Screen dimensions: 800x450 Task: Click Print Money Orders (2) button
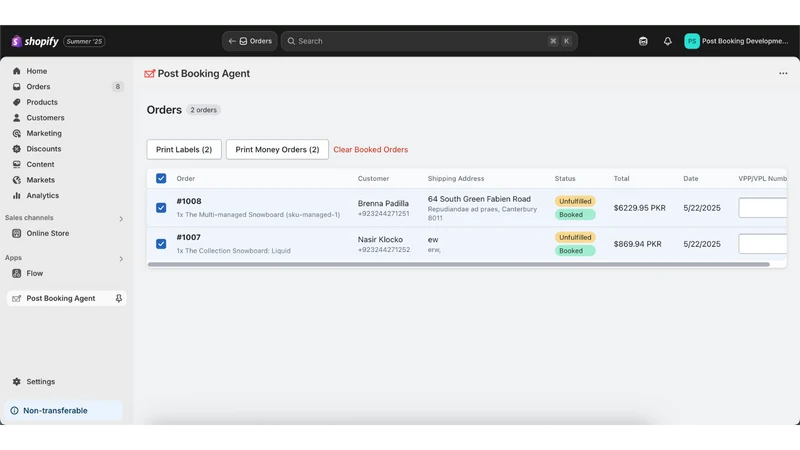point(277,149)
